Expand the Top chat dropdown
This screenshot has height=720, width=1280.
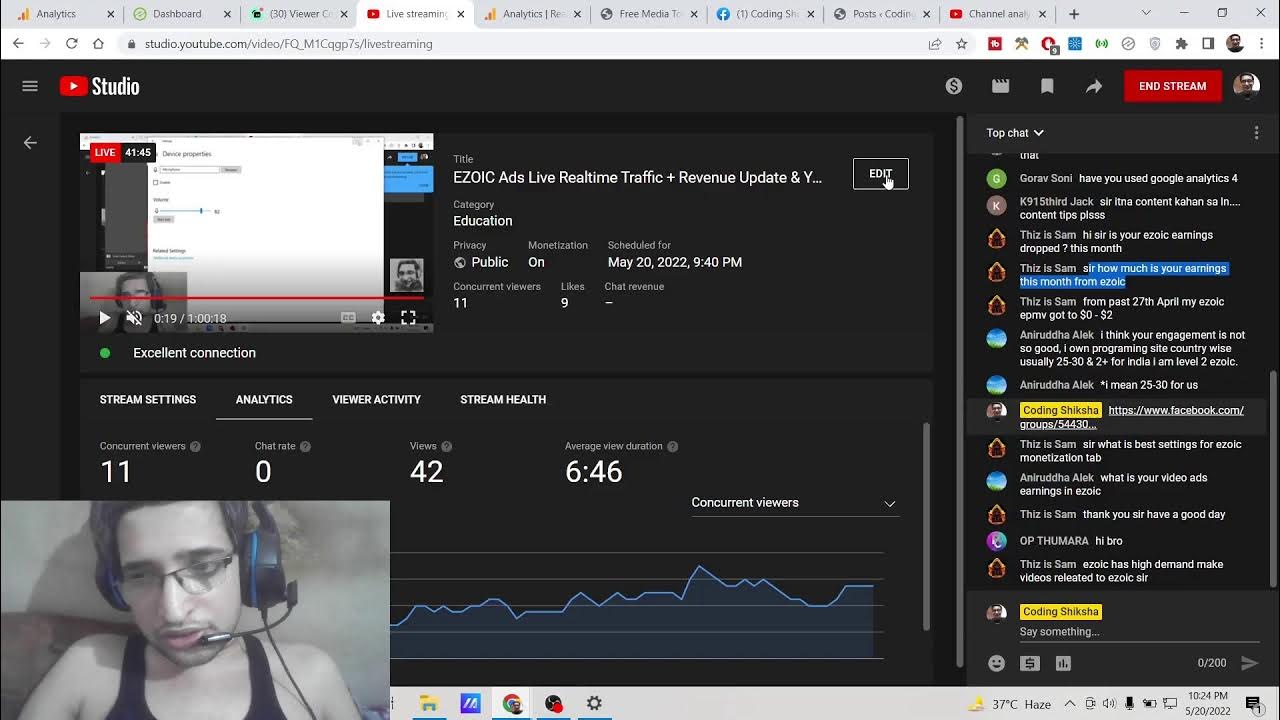1015,133
